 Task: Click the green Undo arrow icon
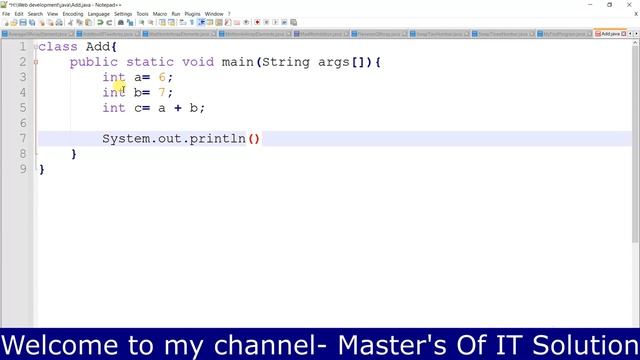100,22
